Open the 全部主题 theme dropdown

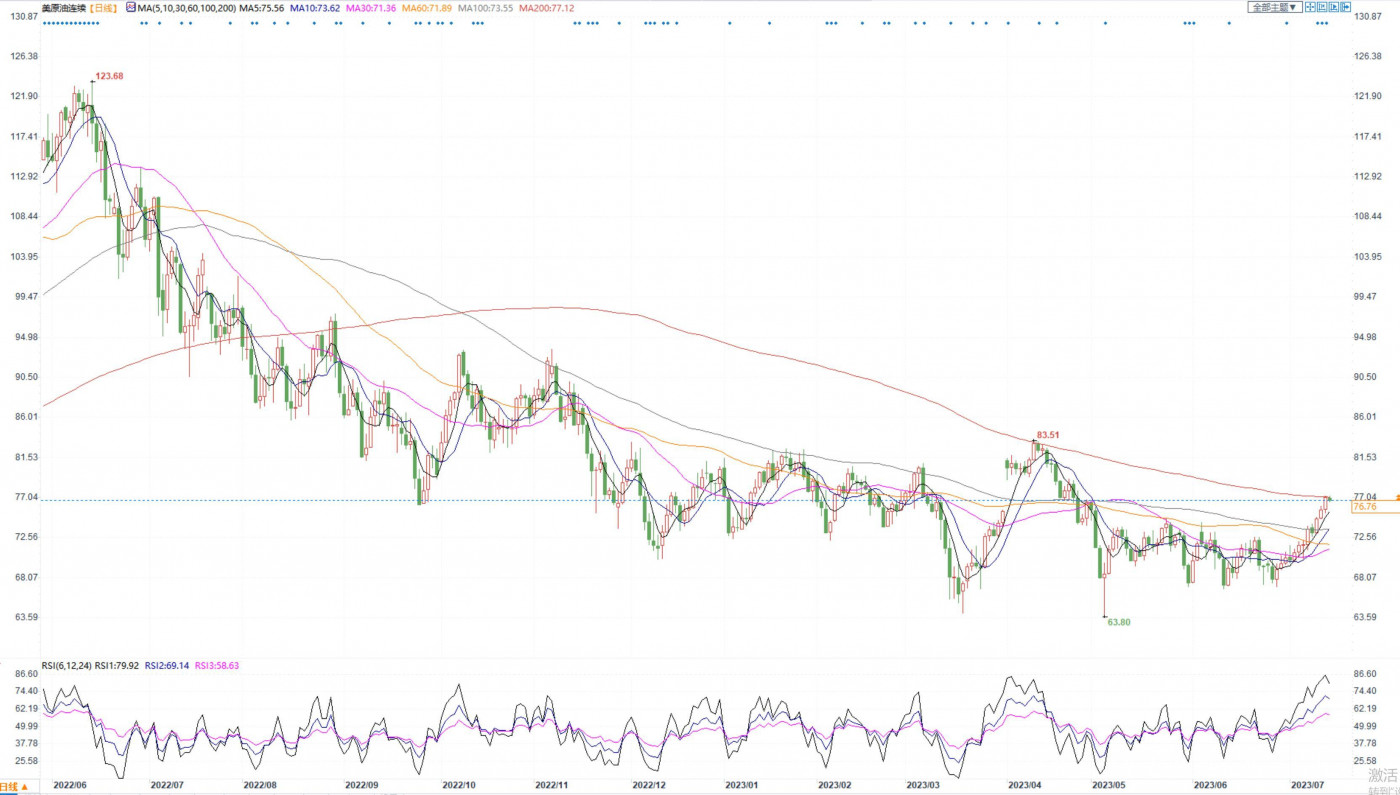1274,7
